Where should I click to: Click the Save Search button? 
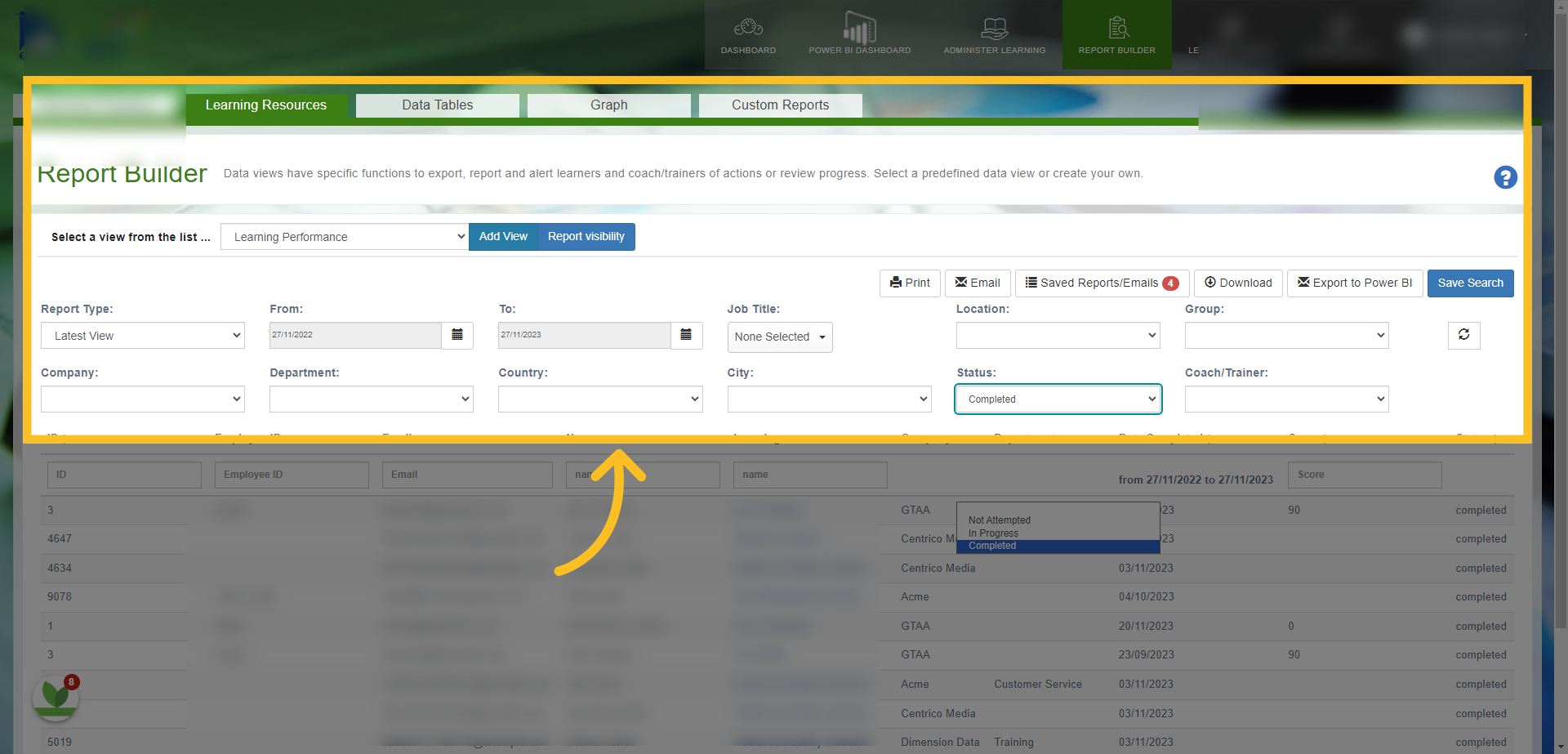(1470, 283)
